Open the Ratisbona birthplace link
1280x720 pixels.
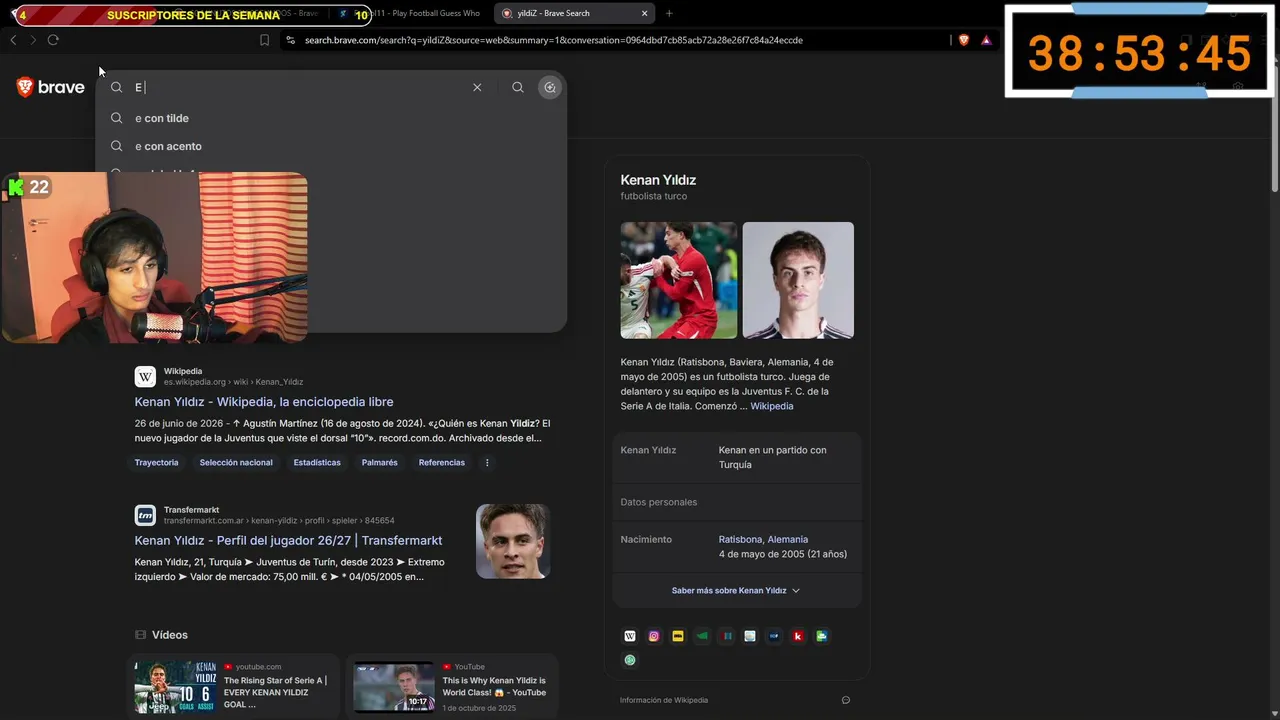[741, 540]
